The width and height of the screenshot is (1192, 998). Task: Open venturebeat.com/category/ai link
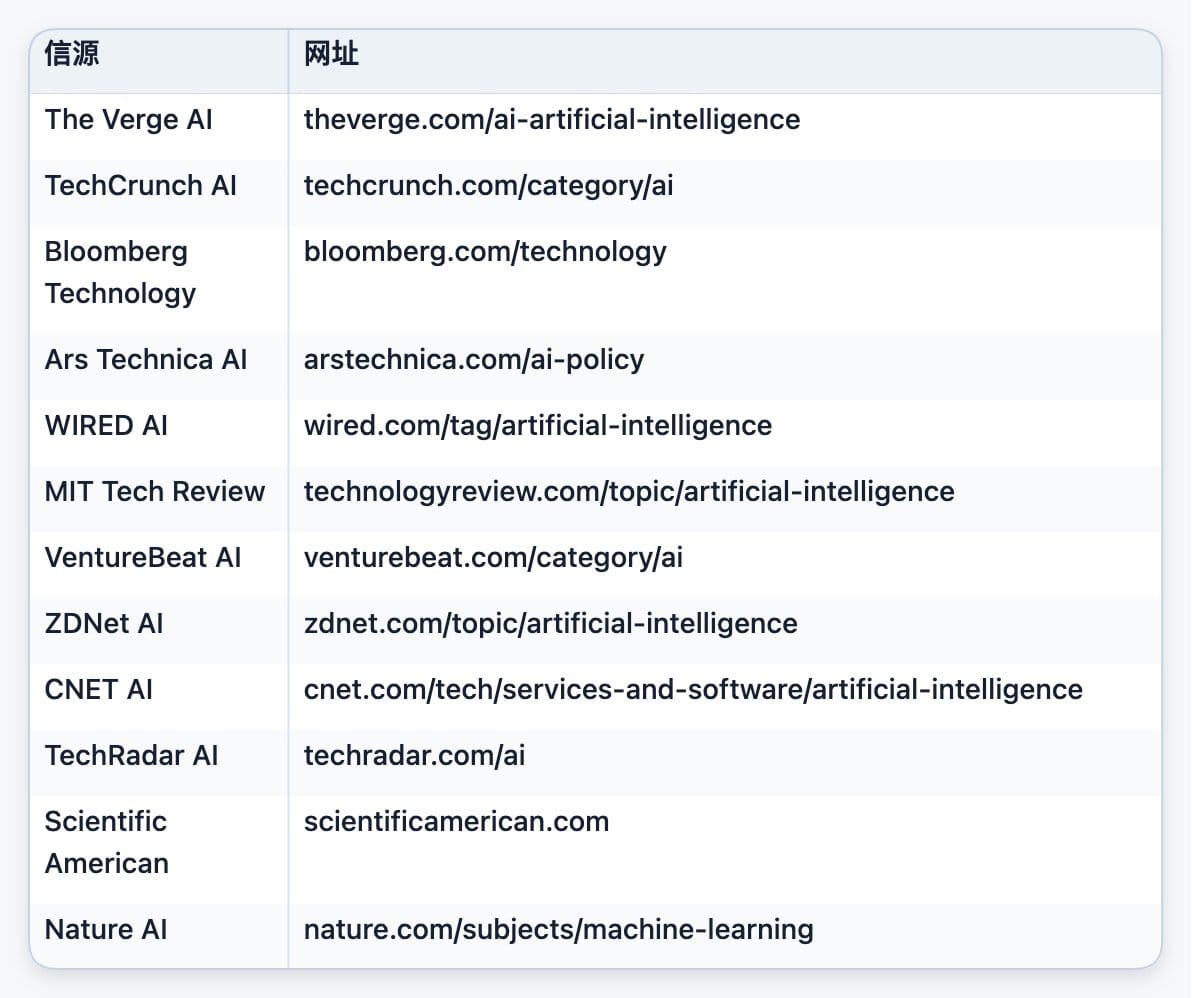(493, 559)
